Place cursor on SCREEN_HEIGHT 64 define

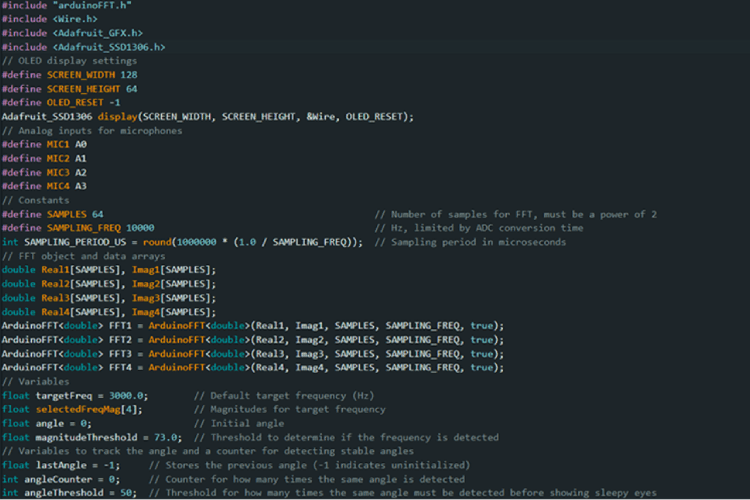point(72,89)
